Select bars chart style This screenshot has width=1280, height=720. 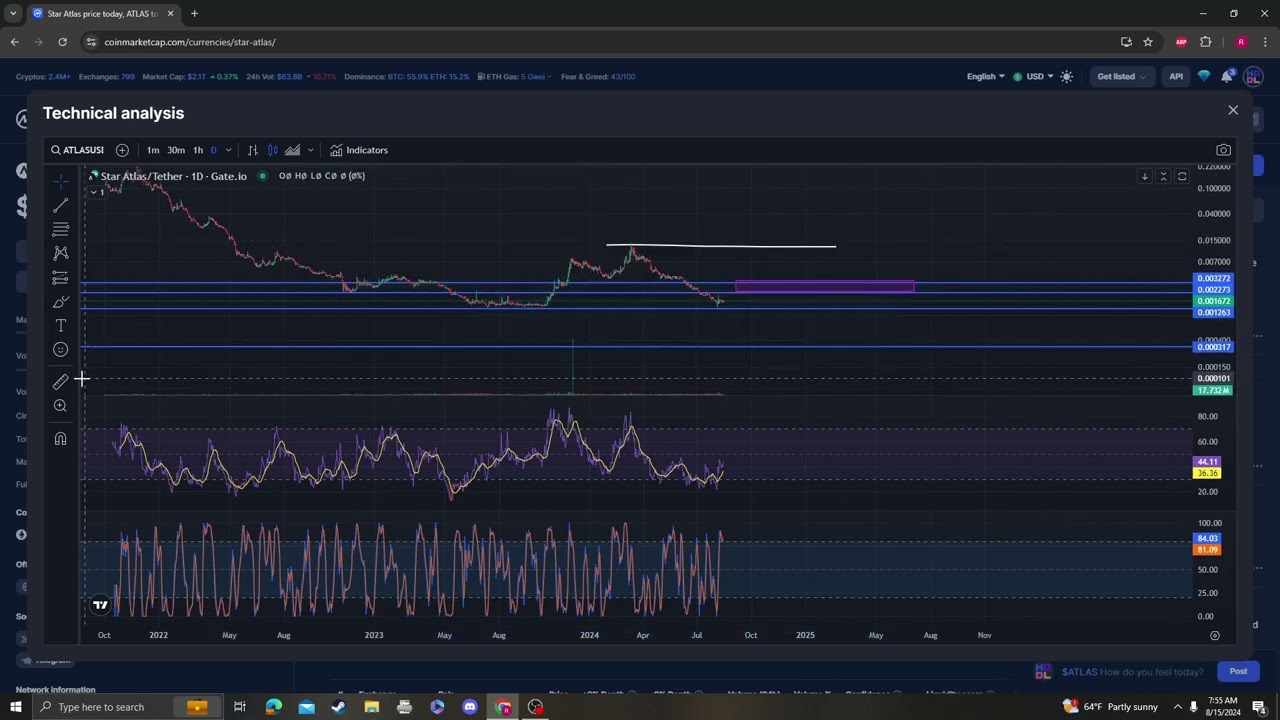click(x=253, y=150)
